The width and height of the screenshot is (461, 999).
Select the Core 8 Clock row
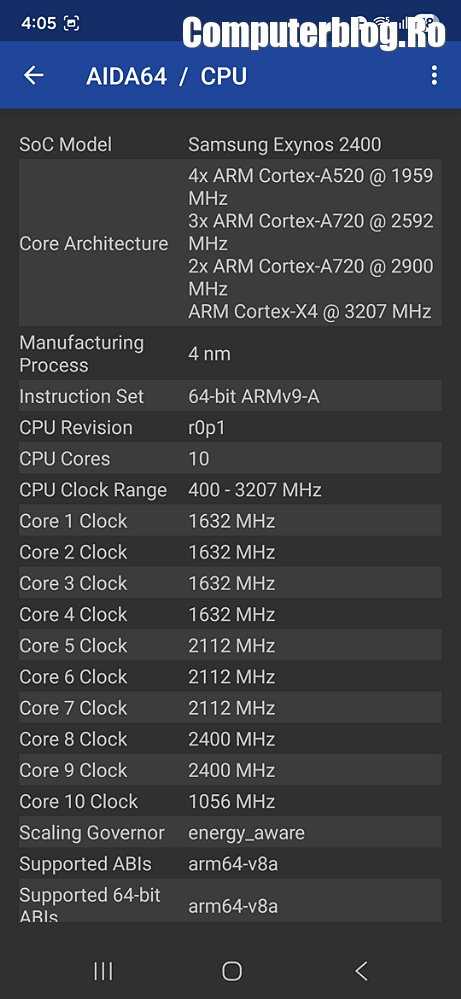coord(230,739)
